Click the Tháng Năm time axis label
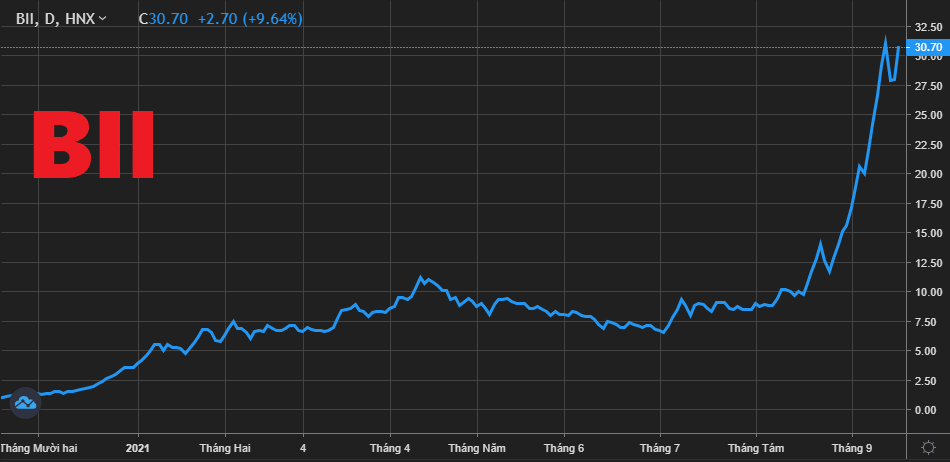 (x=477, y=449)
